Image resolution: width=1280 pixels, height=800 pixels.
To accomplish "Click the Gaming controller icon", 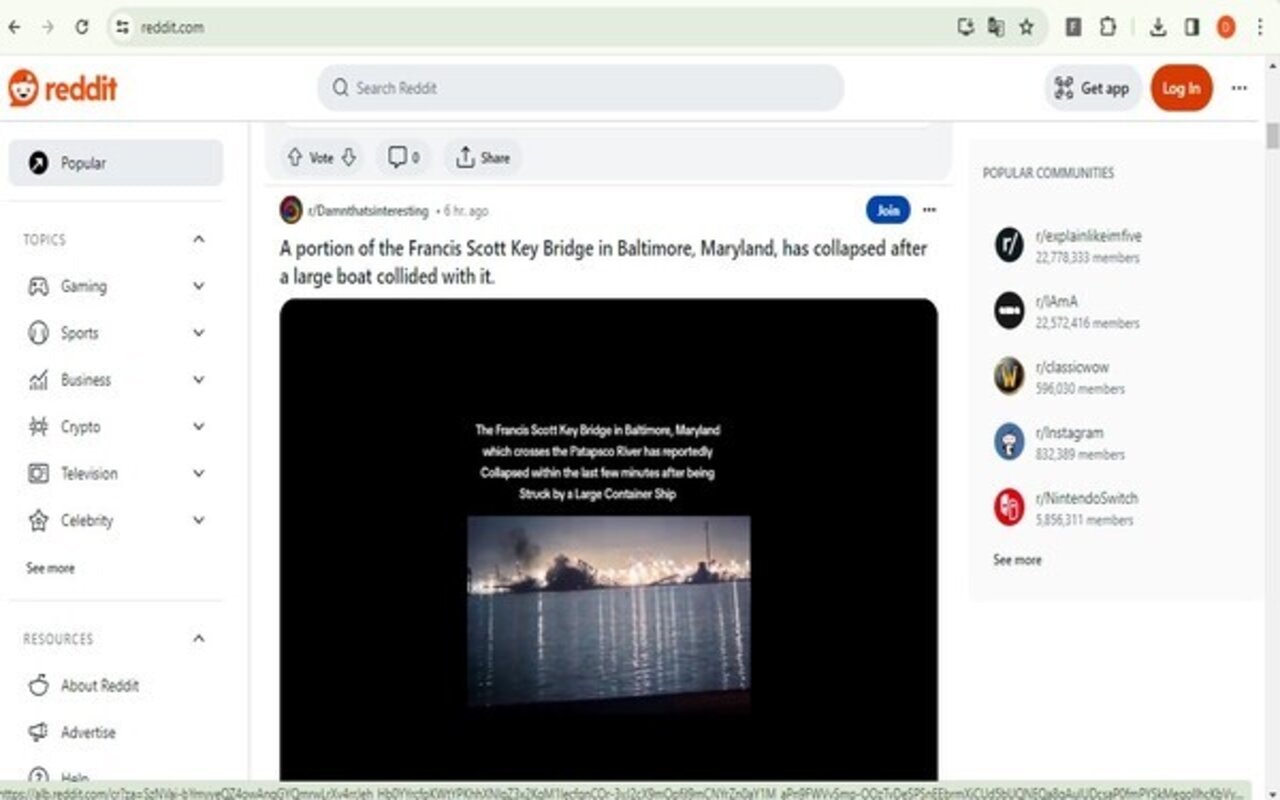I will click(x=38, y=286).
